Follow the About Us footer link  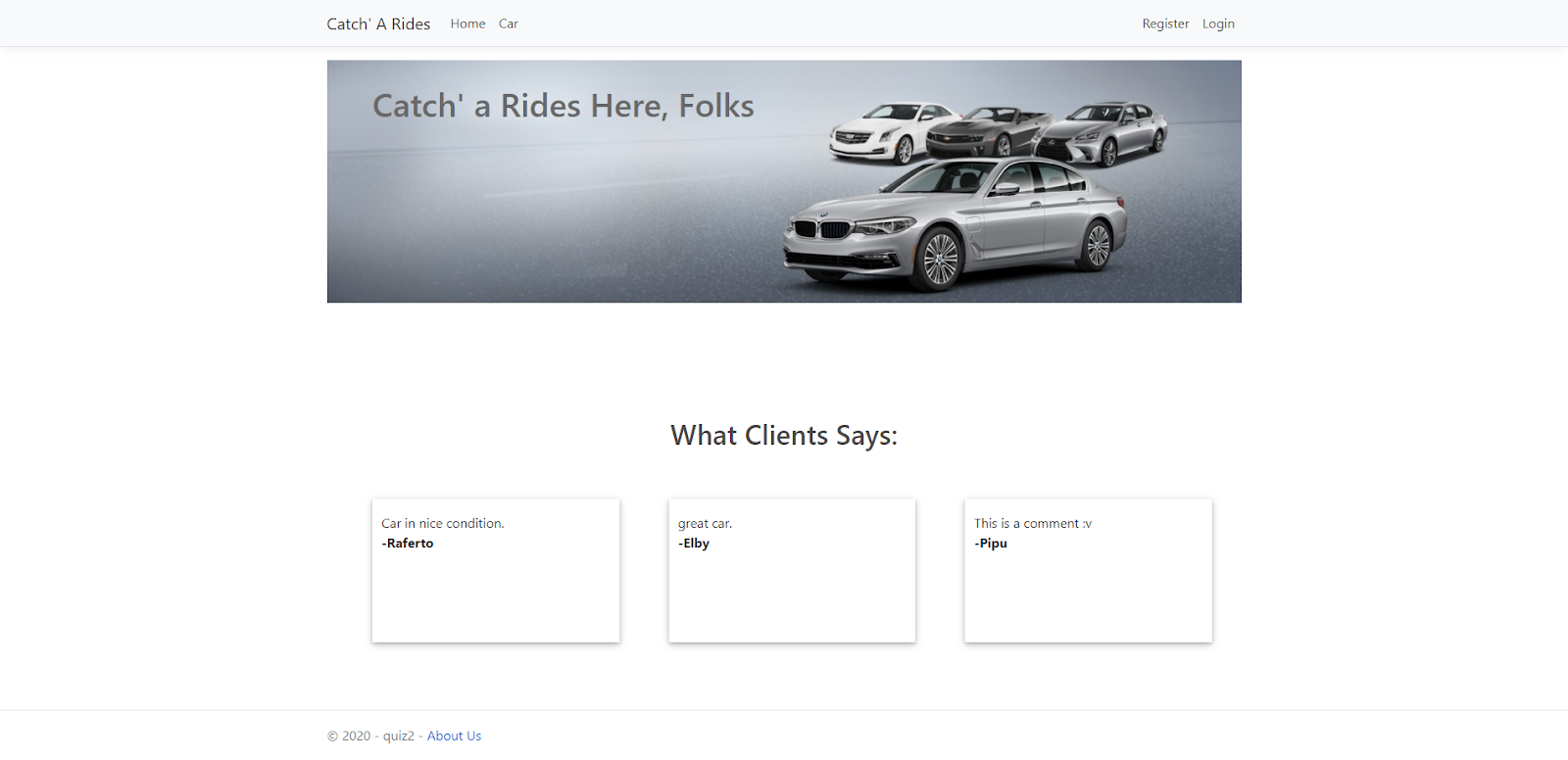(x=454, y=736)
